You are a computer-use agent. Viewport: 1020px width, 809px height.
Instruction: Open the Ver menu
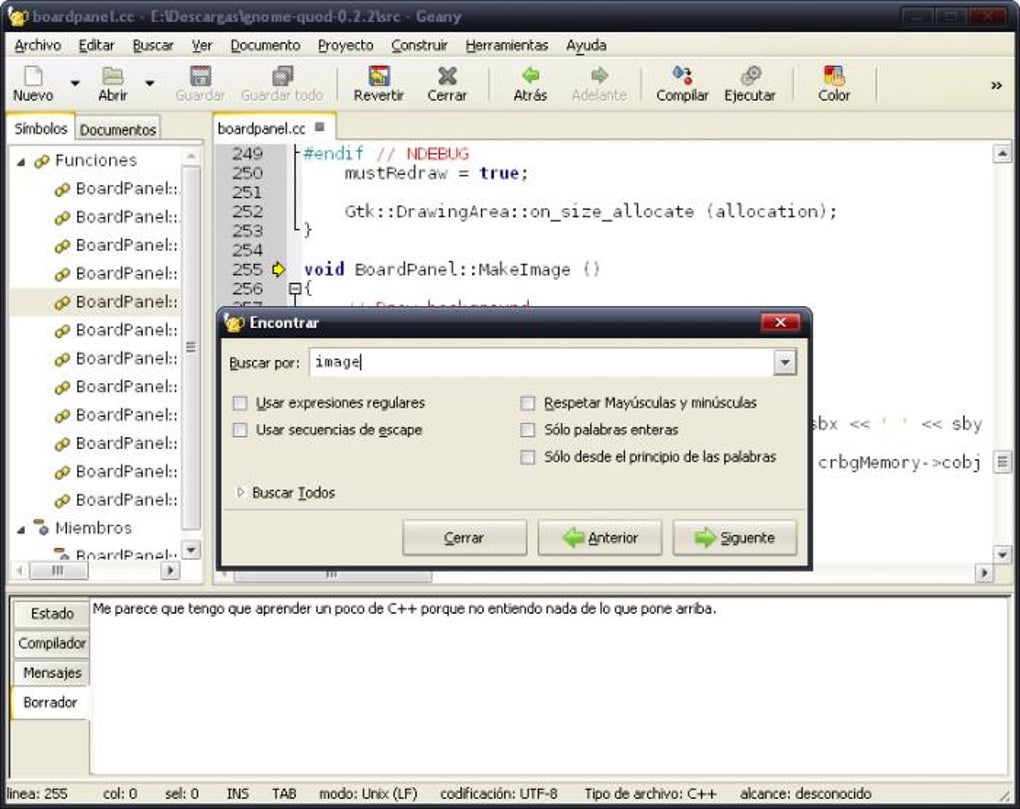pos(202,46)
